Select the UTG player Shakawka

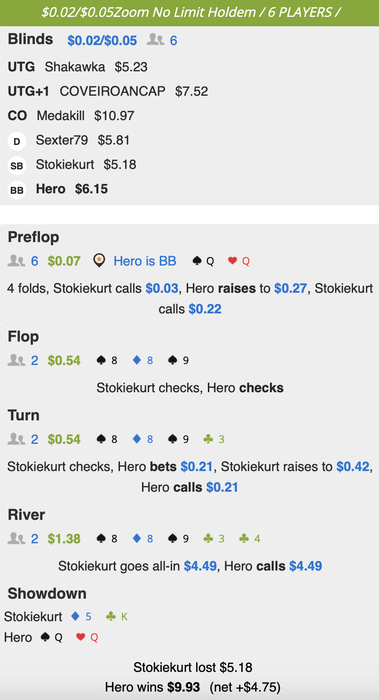tap(75, 67)
